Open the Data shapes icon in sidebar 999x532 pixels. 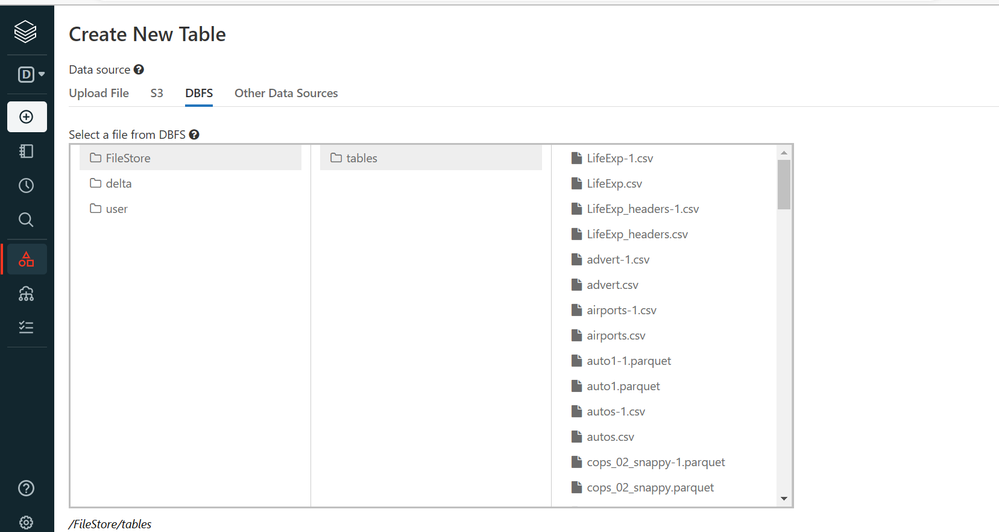pyautogui.click(x=27, y=259)
